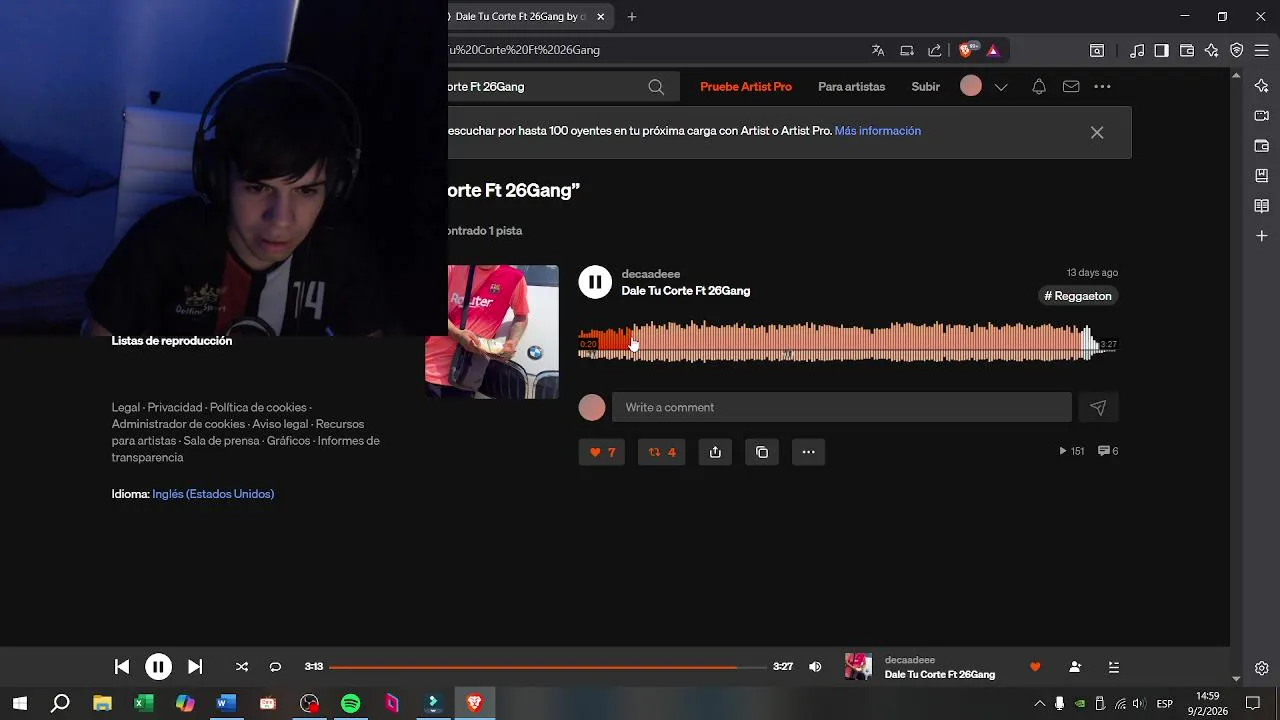This screenshot has width=1280, height=720.
Task: Pause playback in the bottom player bar
Action: click(158, 667)
